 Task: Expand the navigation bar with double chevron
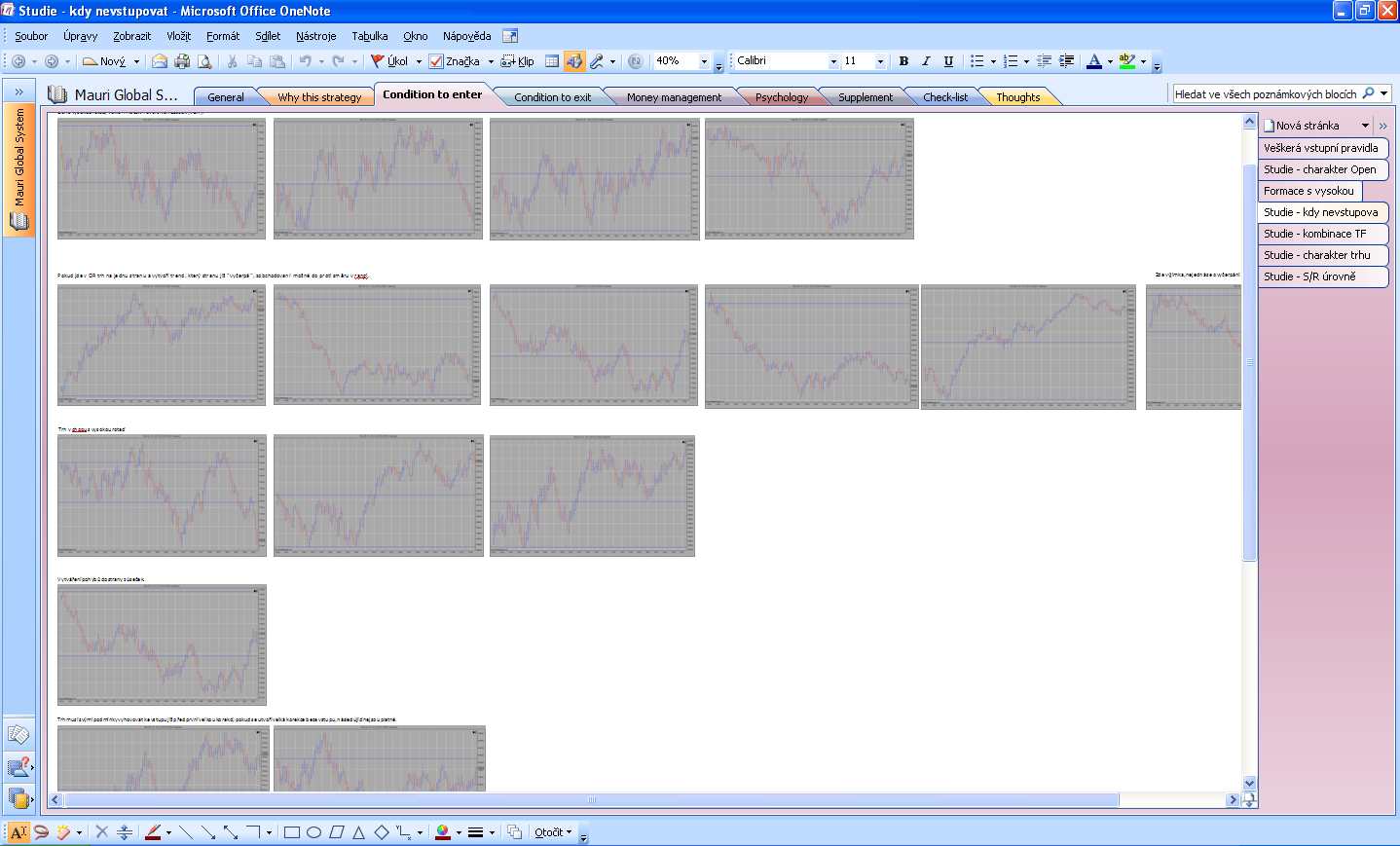(x=18, y=92)
